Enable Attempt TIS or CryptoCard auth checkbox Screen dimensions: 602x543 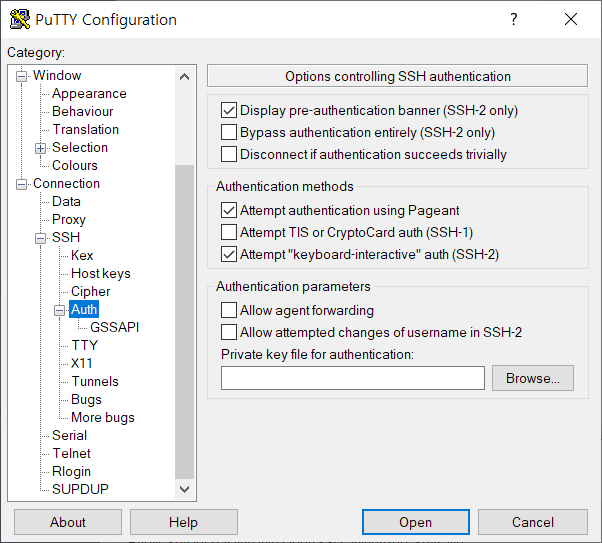click(228, 232)
